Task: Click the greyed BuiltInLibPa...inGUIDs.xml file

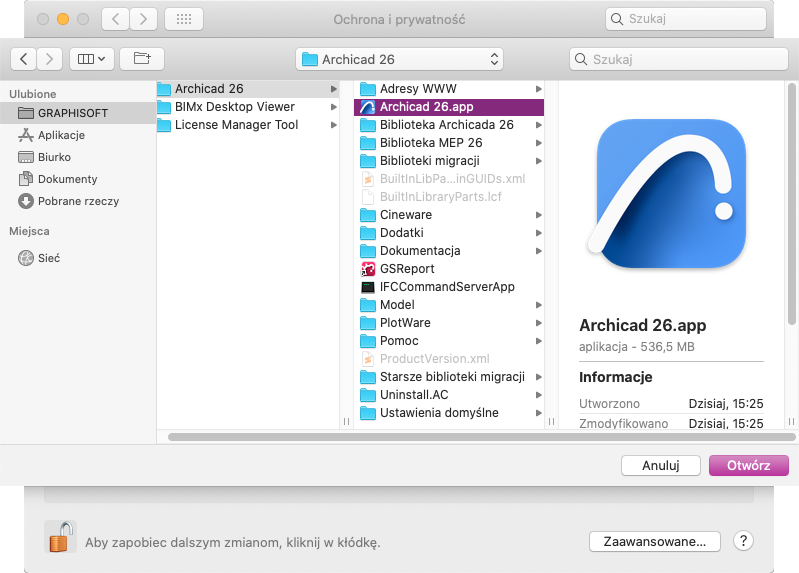Action: click(449, 178)
